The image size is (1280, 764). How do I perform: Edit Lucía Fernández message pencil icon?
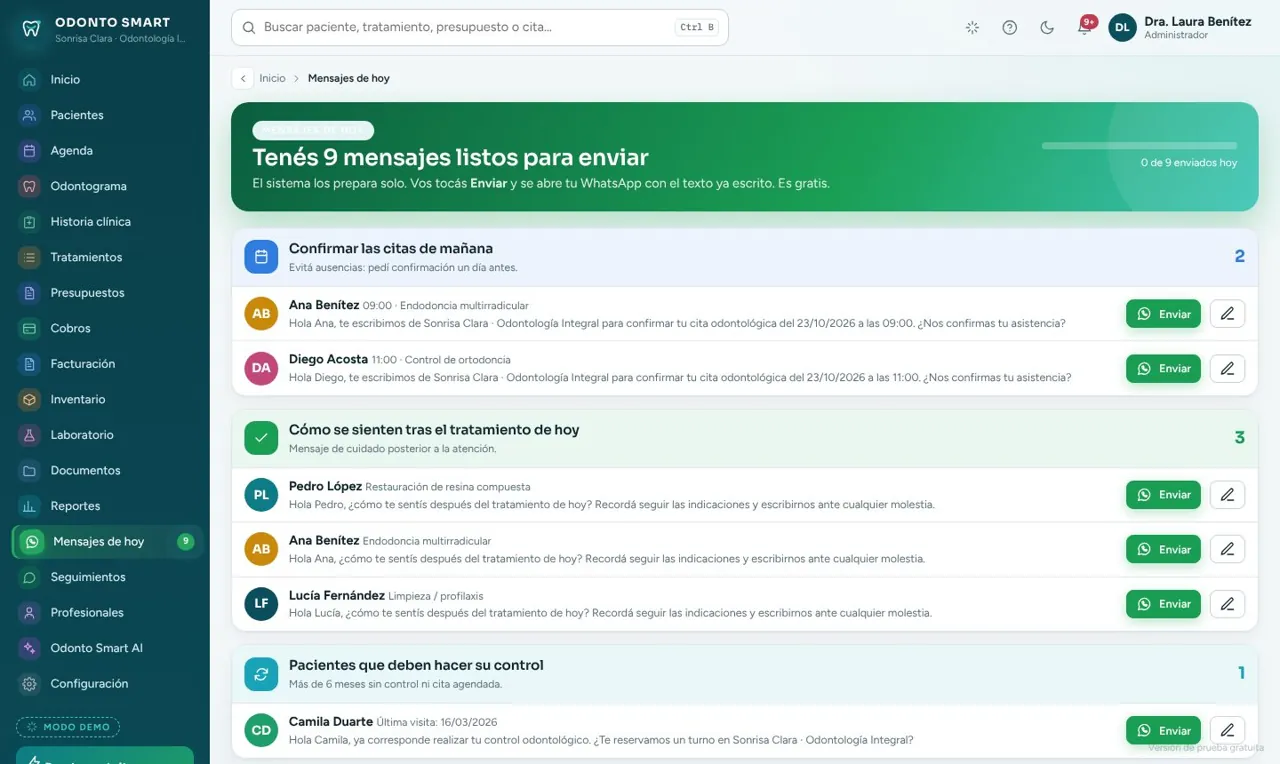tap(1227, 604)
